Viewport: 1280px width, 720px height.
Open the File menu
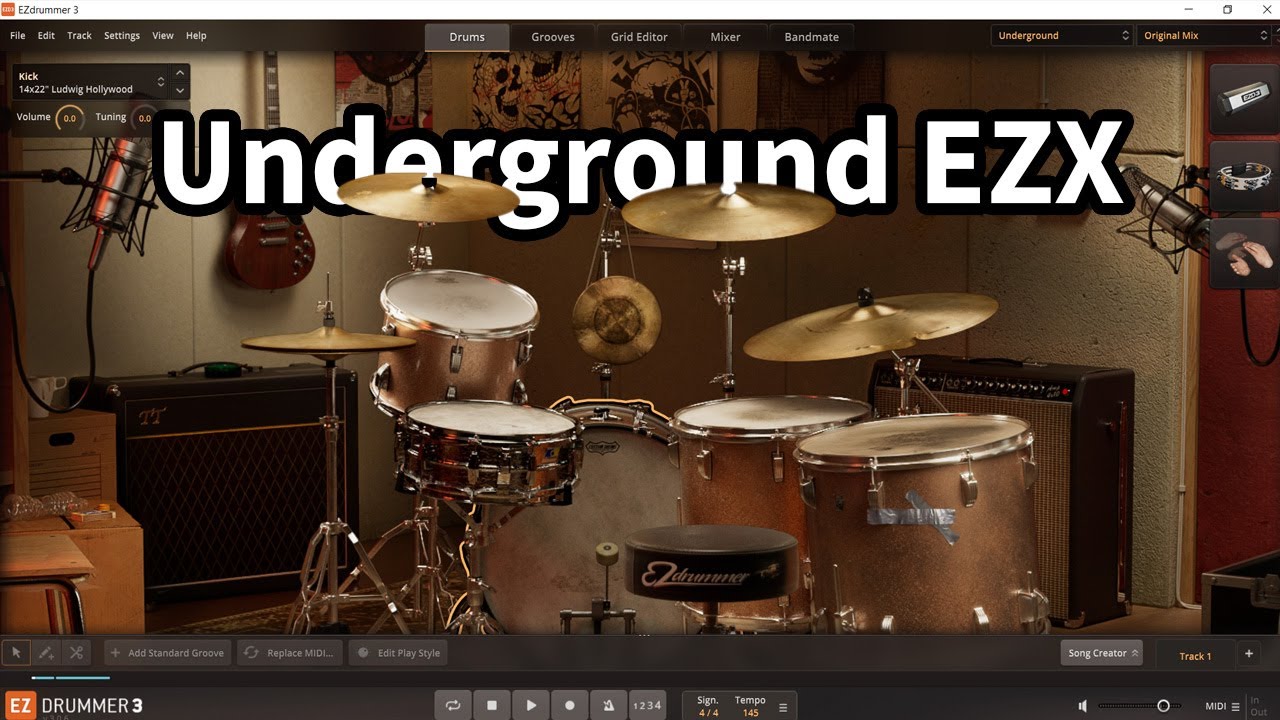[x=18, y=35]
